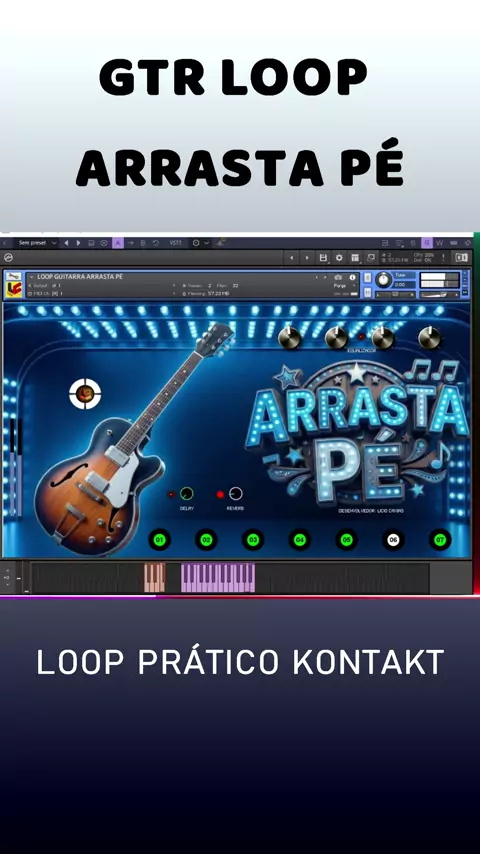Click the third equalizer knob

coord(383,338)
